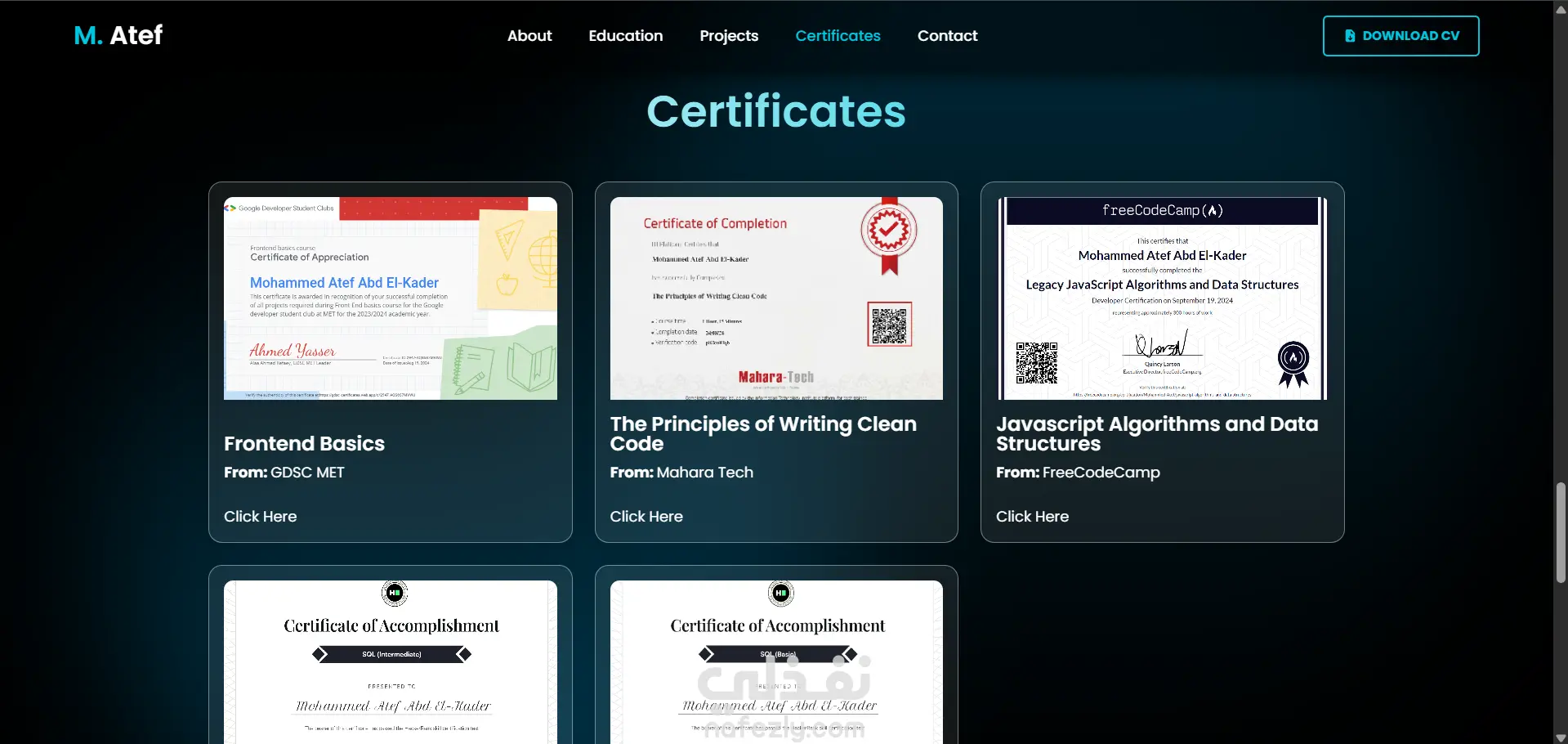Viewport: 1568px width, 744px height.
Task: Open the SQL (Intermediate) accomplishment certificate image
Action: [391, 662]
